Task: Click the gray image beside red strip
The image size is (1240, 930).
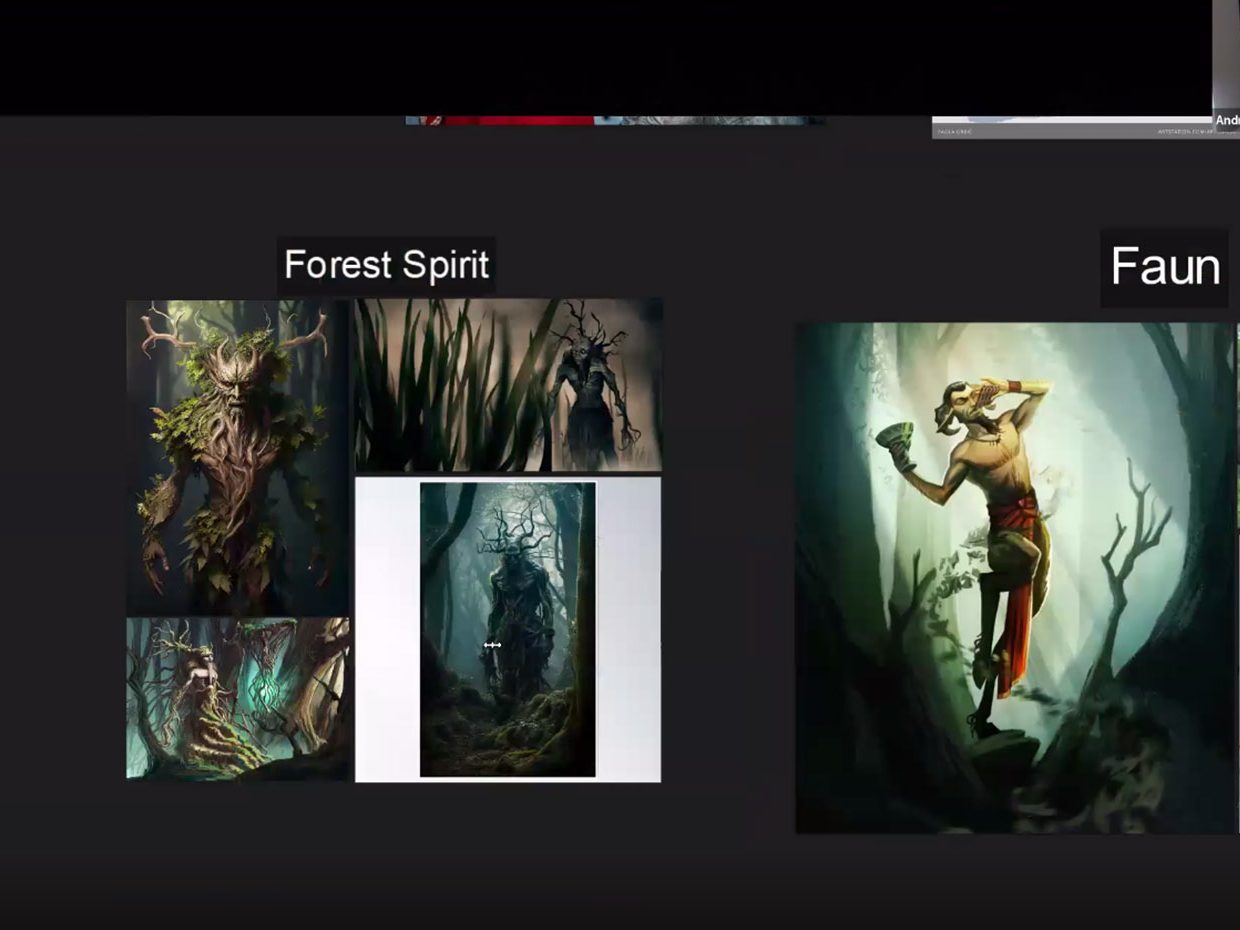Action: [710, 120]
